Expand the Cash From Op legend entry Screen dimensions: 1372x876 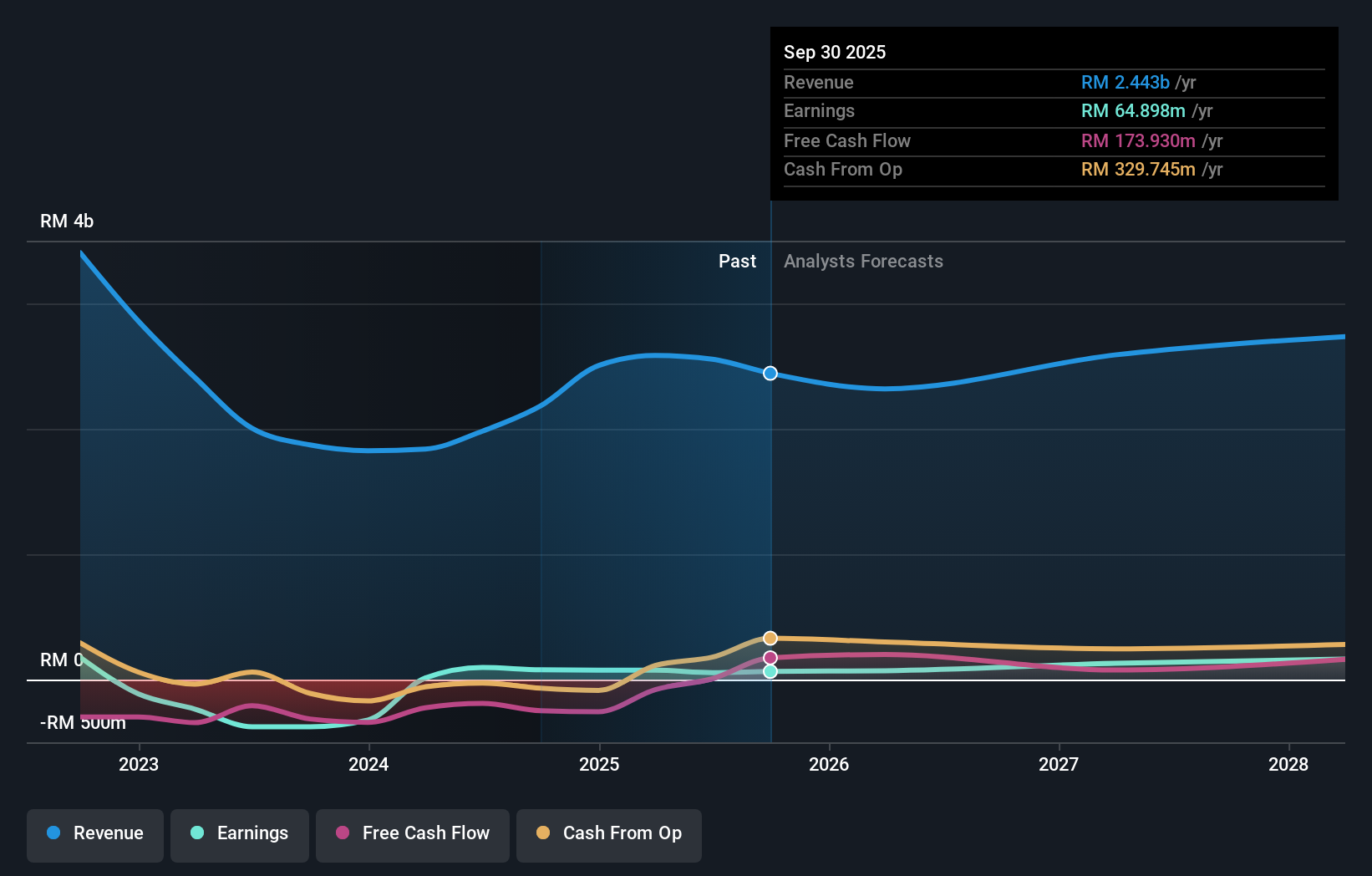tap(608, 833)
